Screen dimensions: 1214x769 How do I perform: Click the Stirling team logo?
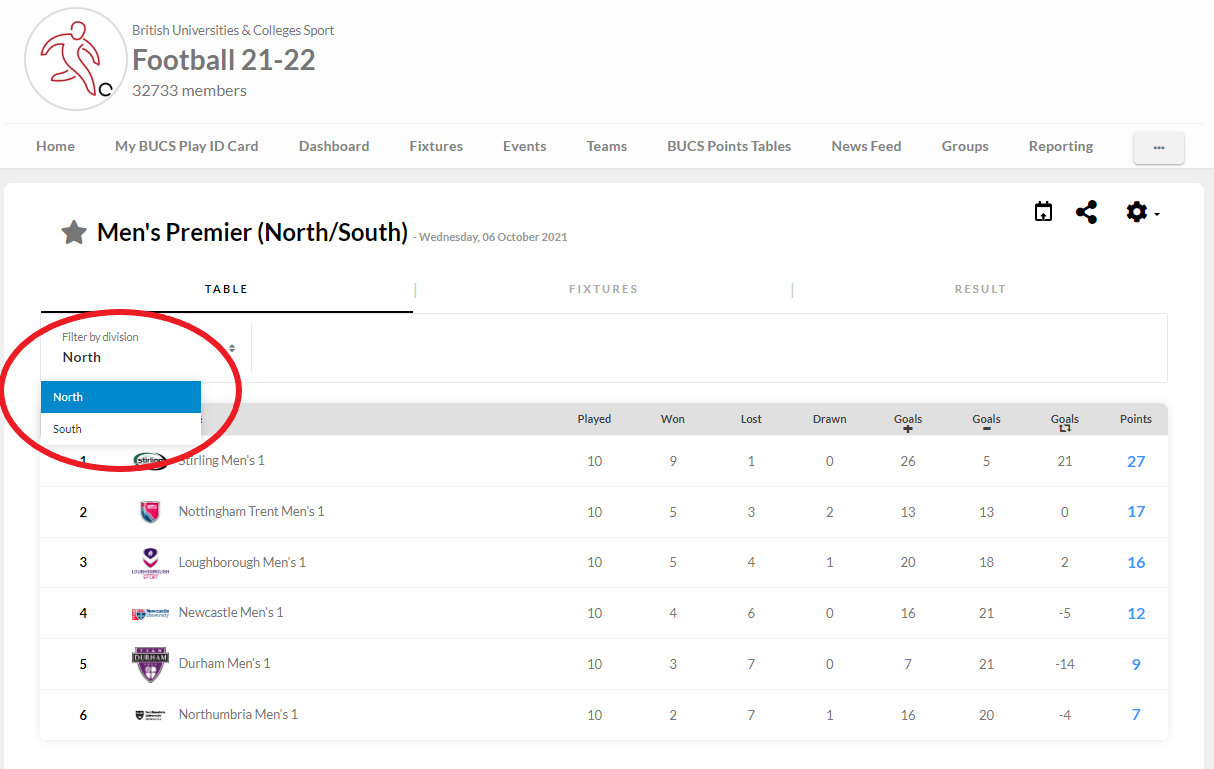(151, 461)
